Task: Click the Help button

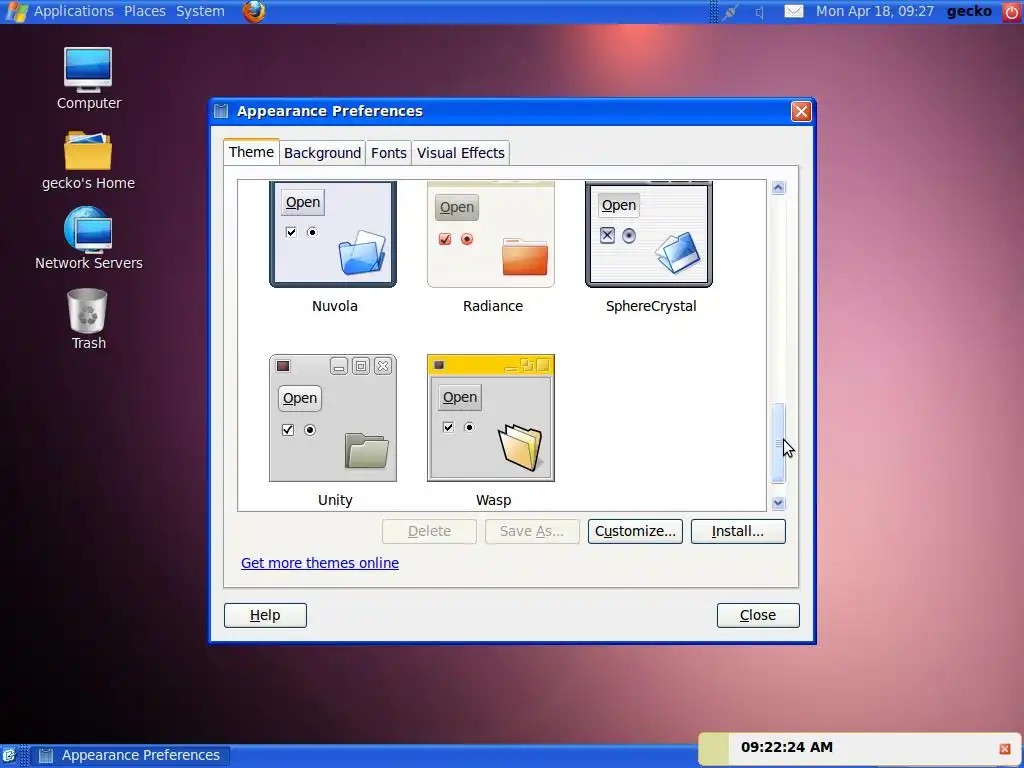Action: (x=265, y=615)
